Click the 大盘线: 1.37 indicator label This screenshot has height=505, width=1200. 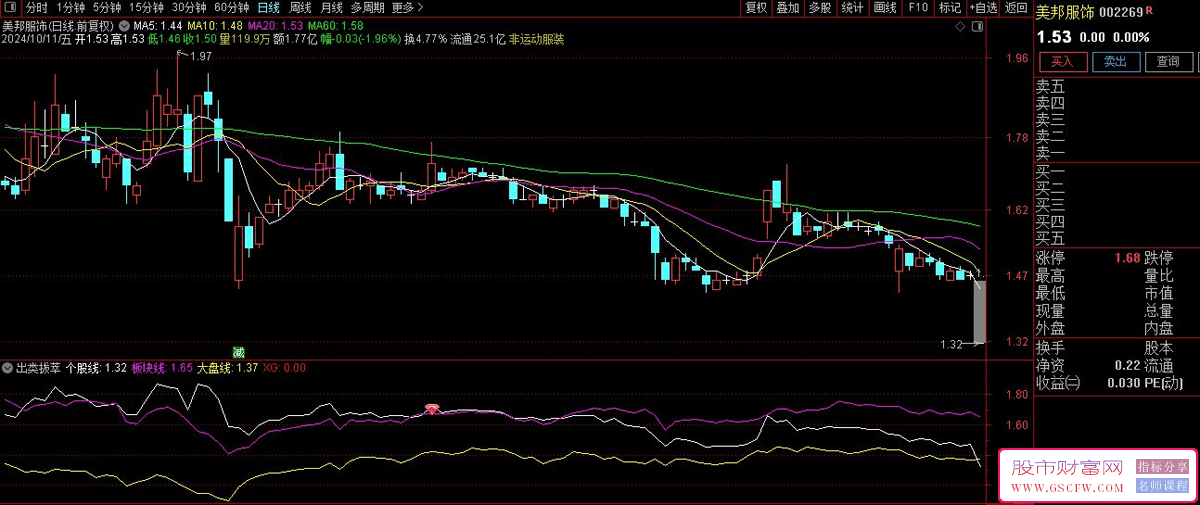[228, 368]
